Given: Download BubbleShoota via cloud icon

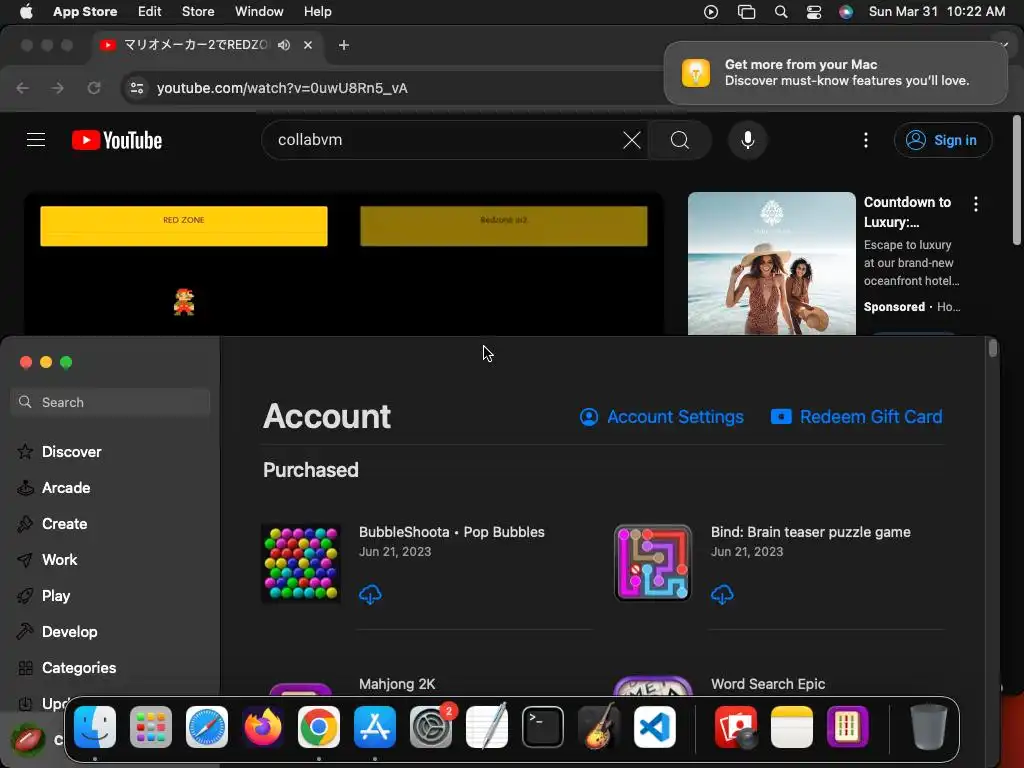Looking at the screenshot, I should [370, 594].
